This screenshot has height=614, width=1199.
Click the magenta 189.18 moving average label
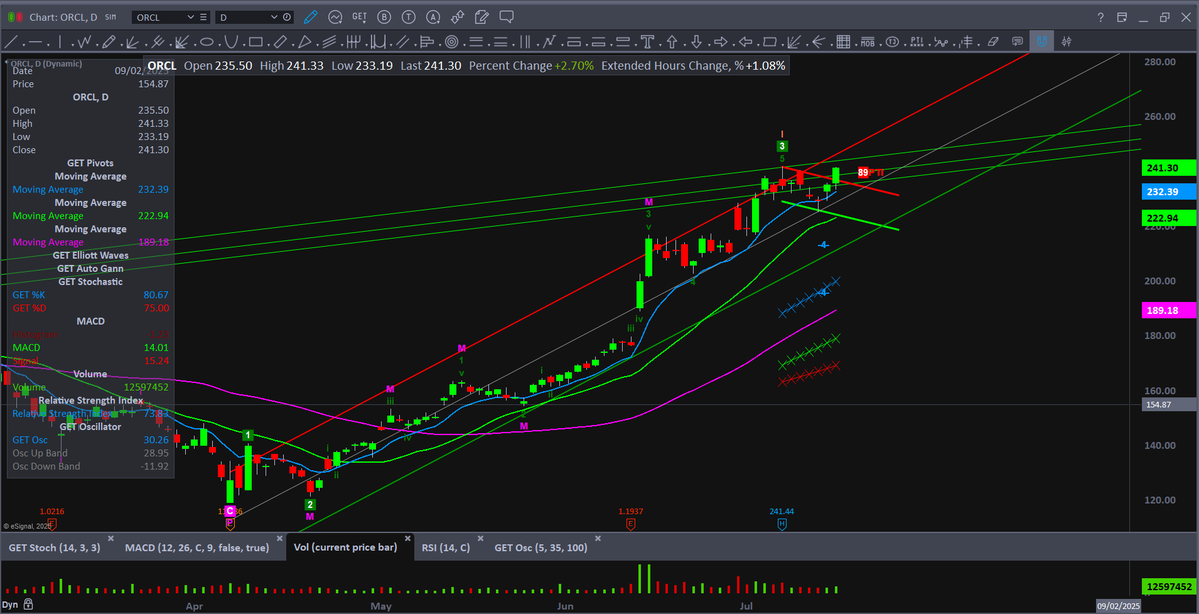point(1168,310)
